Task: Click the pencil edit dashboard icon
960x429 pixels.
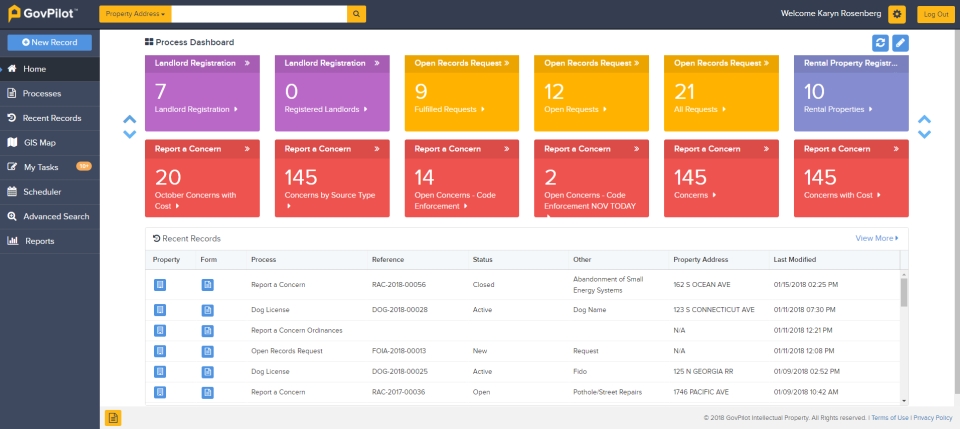Action: 900,42
